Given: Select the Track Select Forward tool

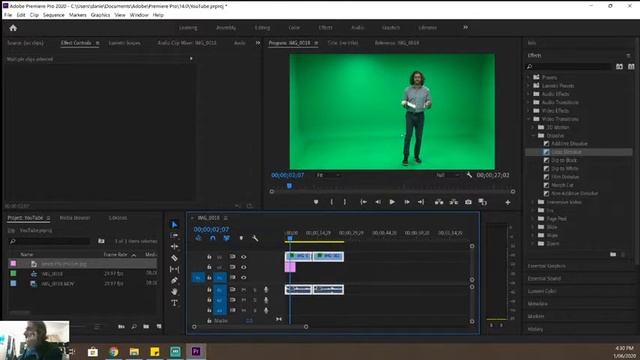Looking at the screenshot, I should 174,236.
